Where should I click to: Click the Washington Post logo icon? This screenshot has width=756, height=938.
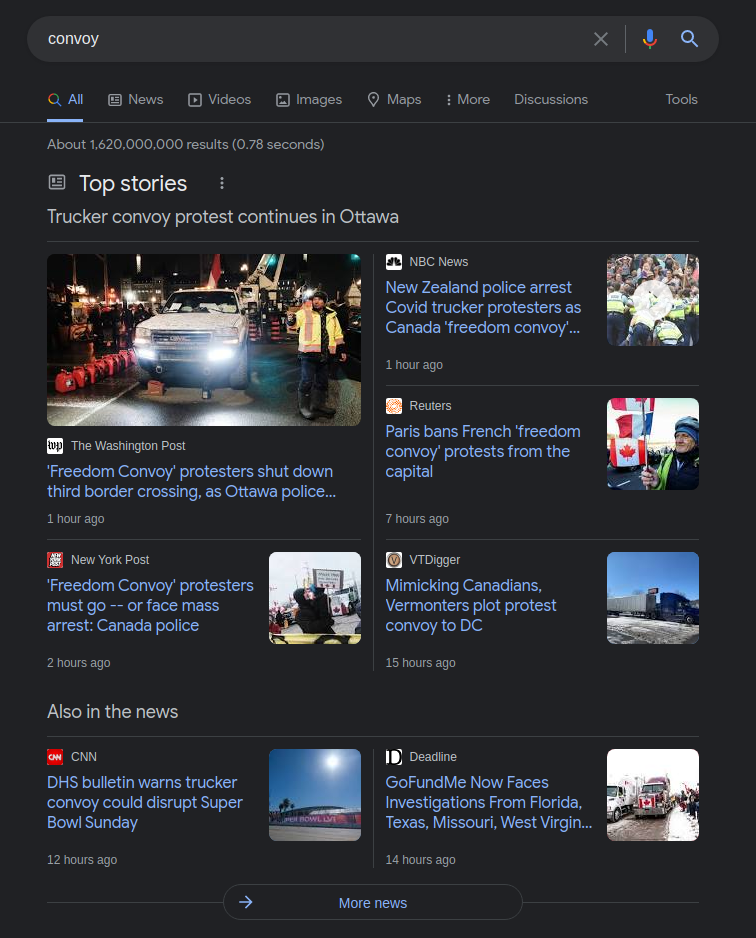click(x=55, y=446)
